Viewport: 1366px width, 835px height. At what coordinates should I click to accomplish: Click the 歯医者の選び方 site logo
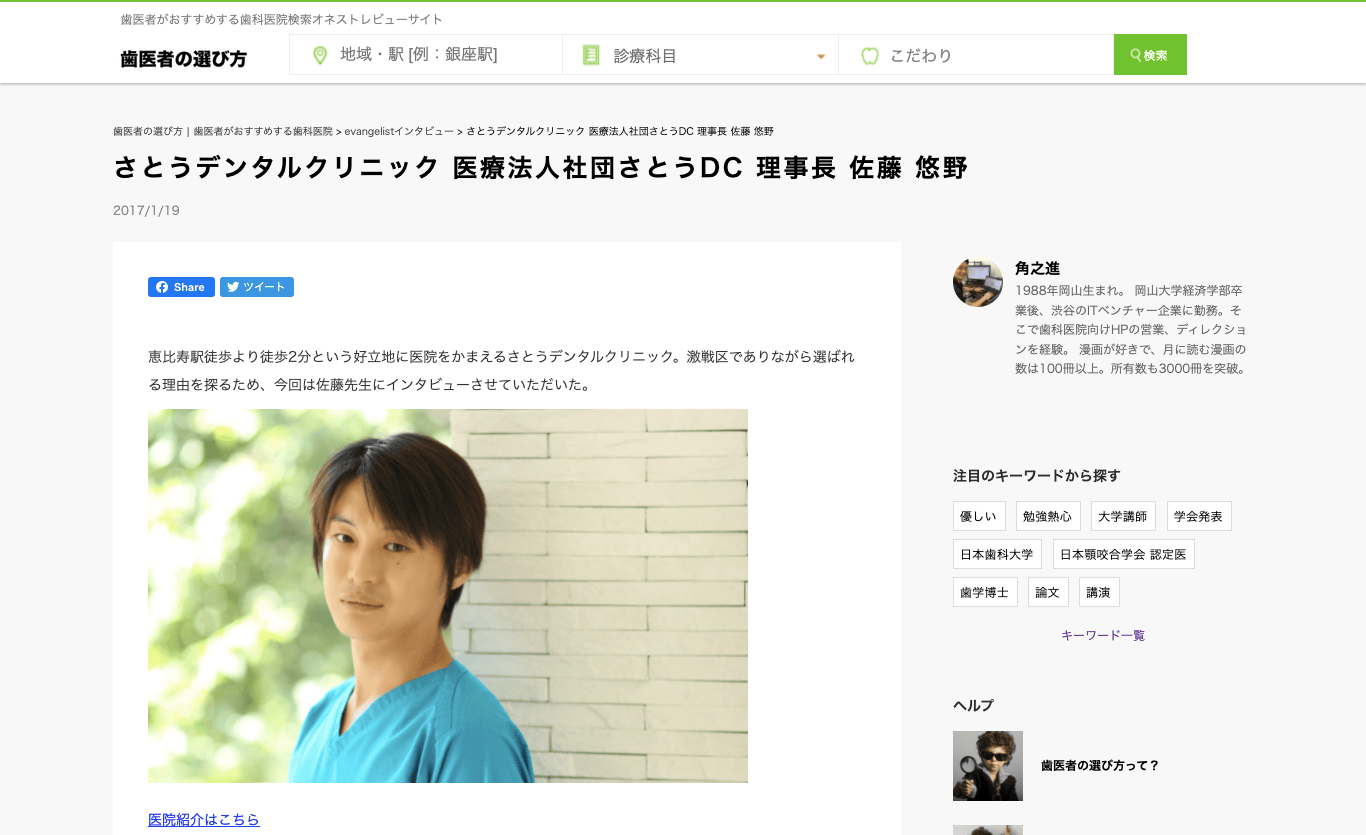click(183, 59)
